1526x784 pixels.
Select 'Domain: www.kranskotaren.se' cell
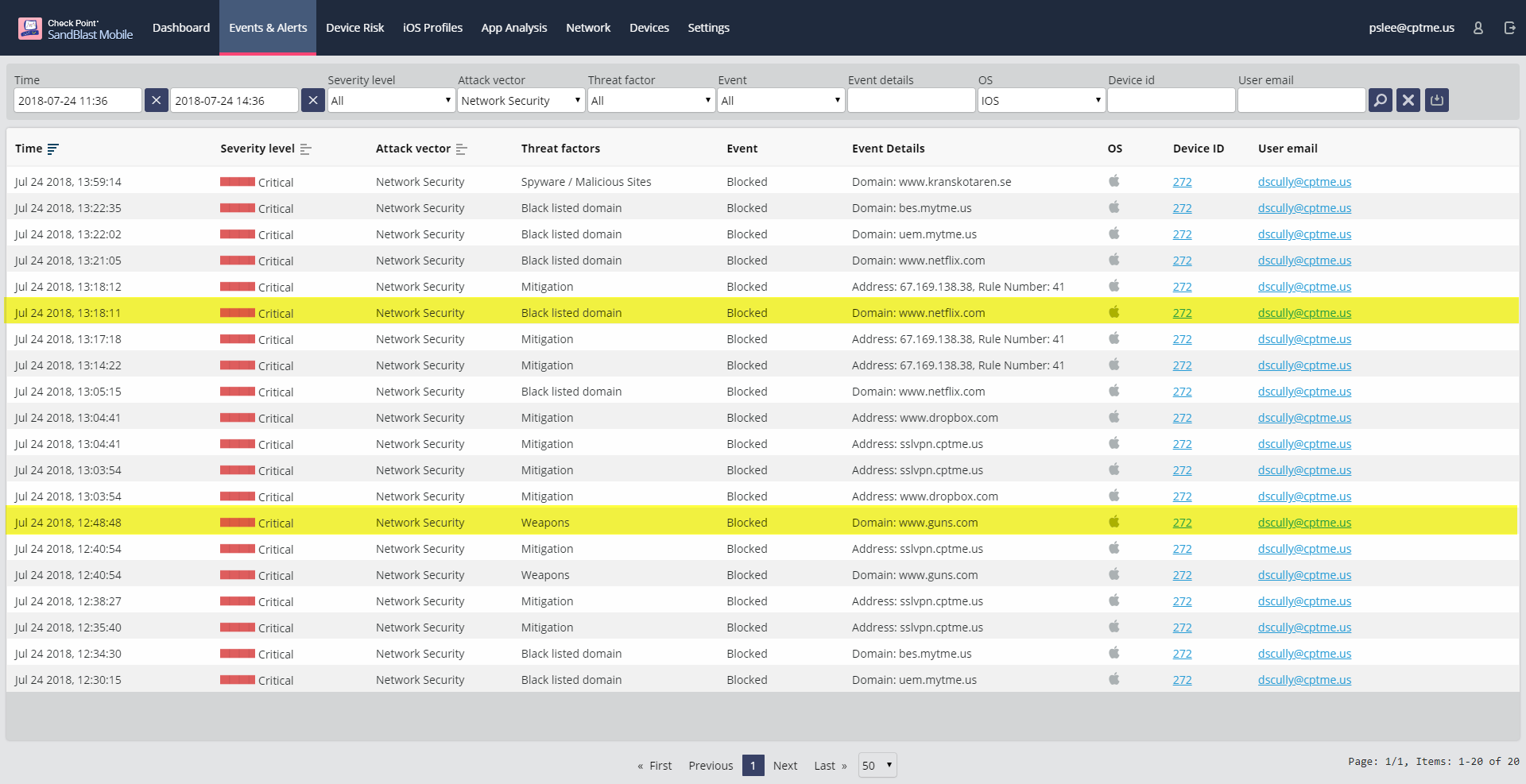tap(931, 182)
